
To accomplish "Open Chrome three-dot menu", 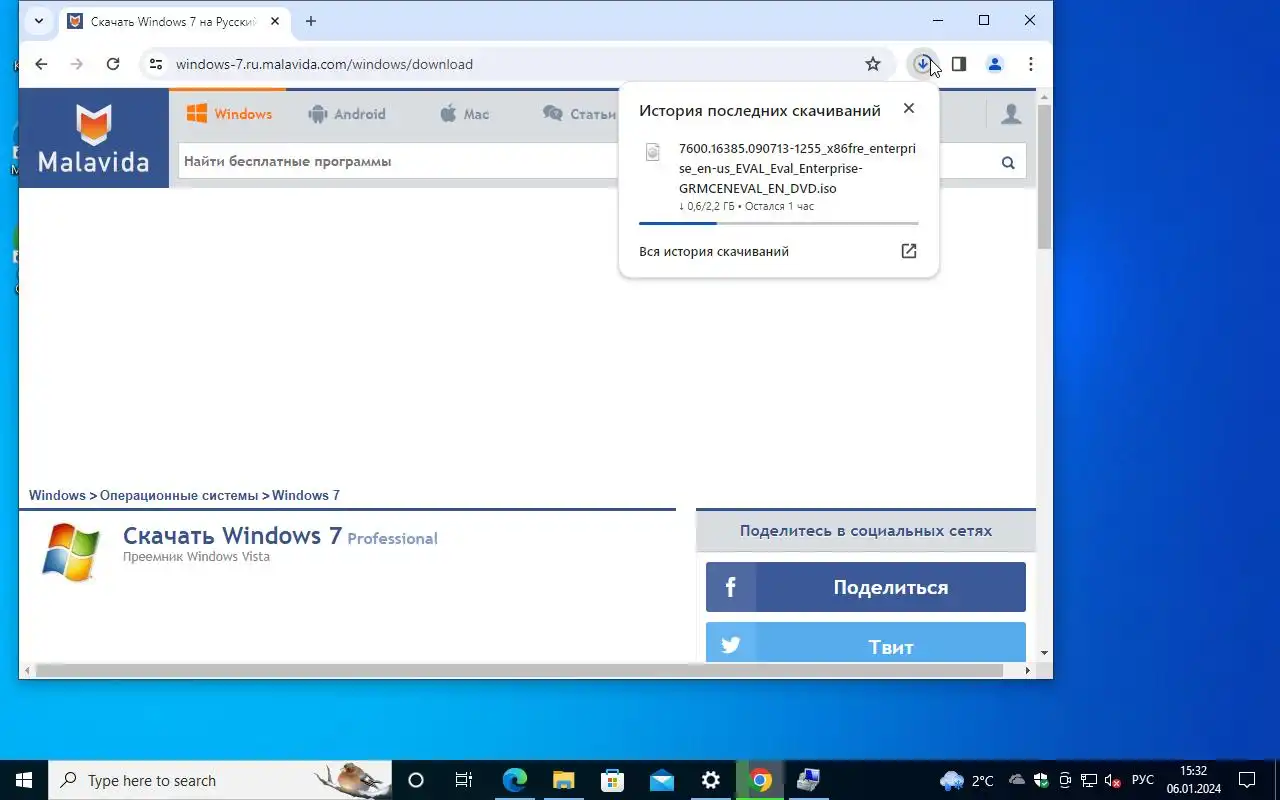I will pos(1031,64).
